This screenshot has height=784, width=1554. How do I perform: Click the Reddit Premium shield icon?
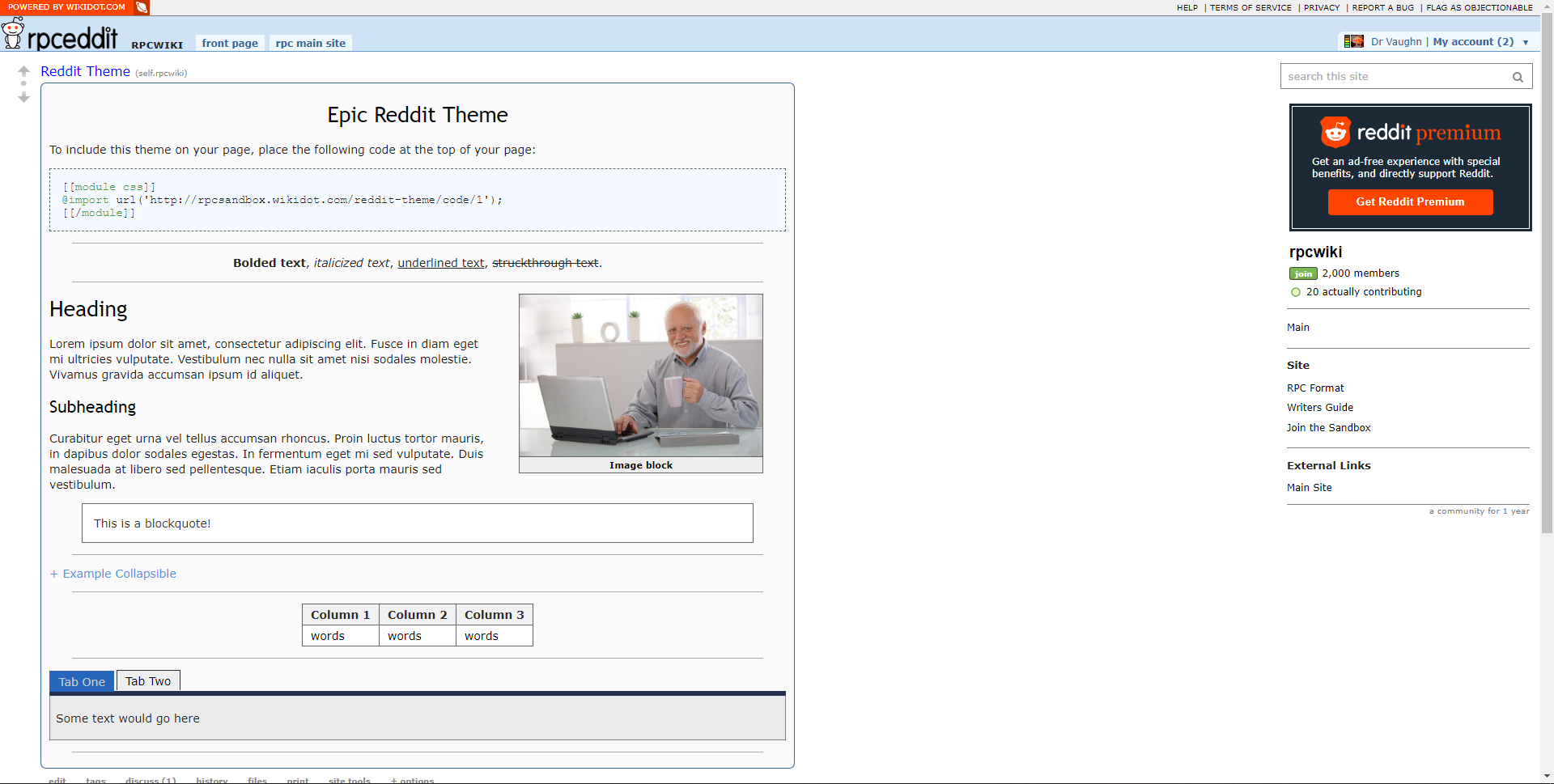click(1335, 132)
